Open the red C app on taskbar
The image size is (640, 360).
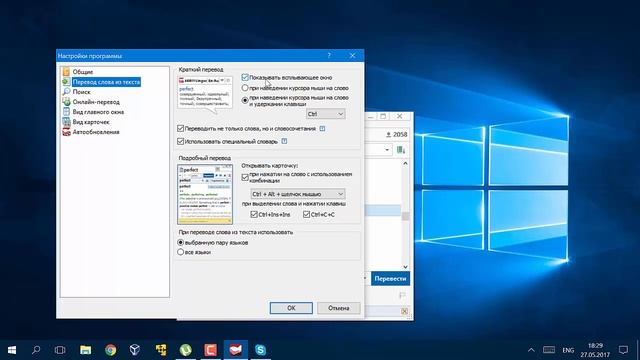coord(211,350)
